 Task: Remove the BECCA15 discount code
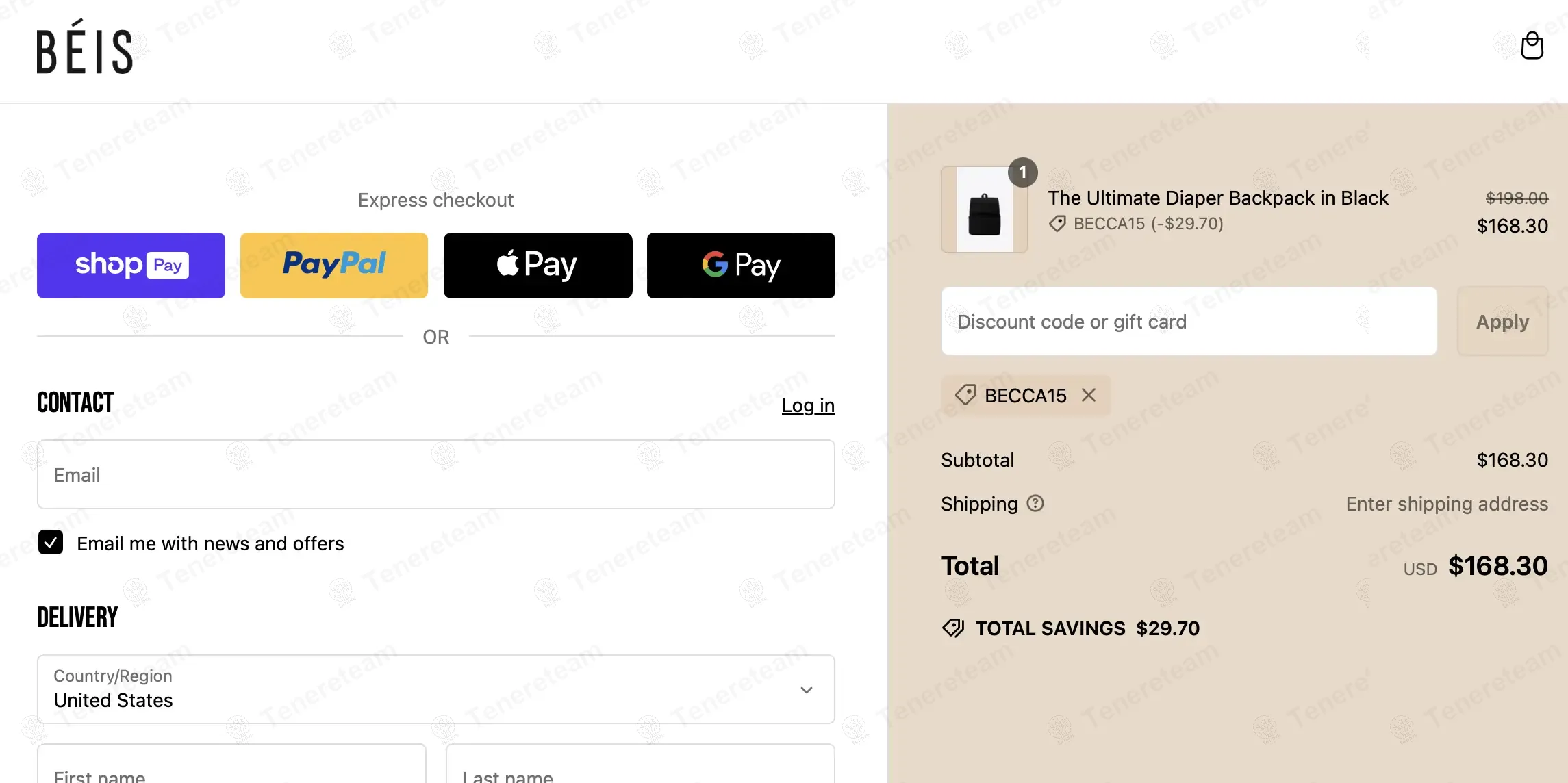click(1089, 395)
